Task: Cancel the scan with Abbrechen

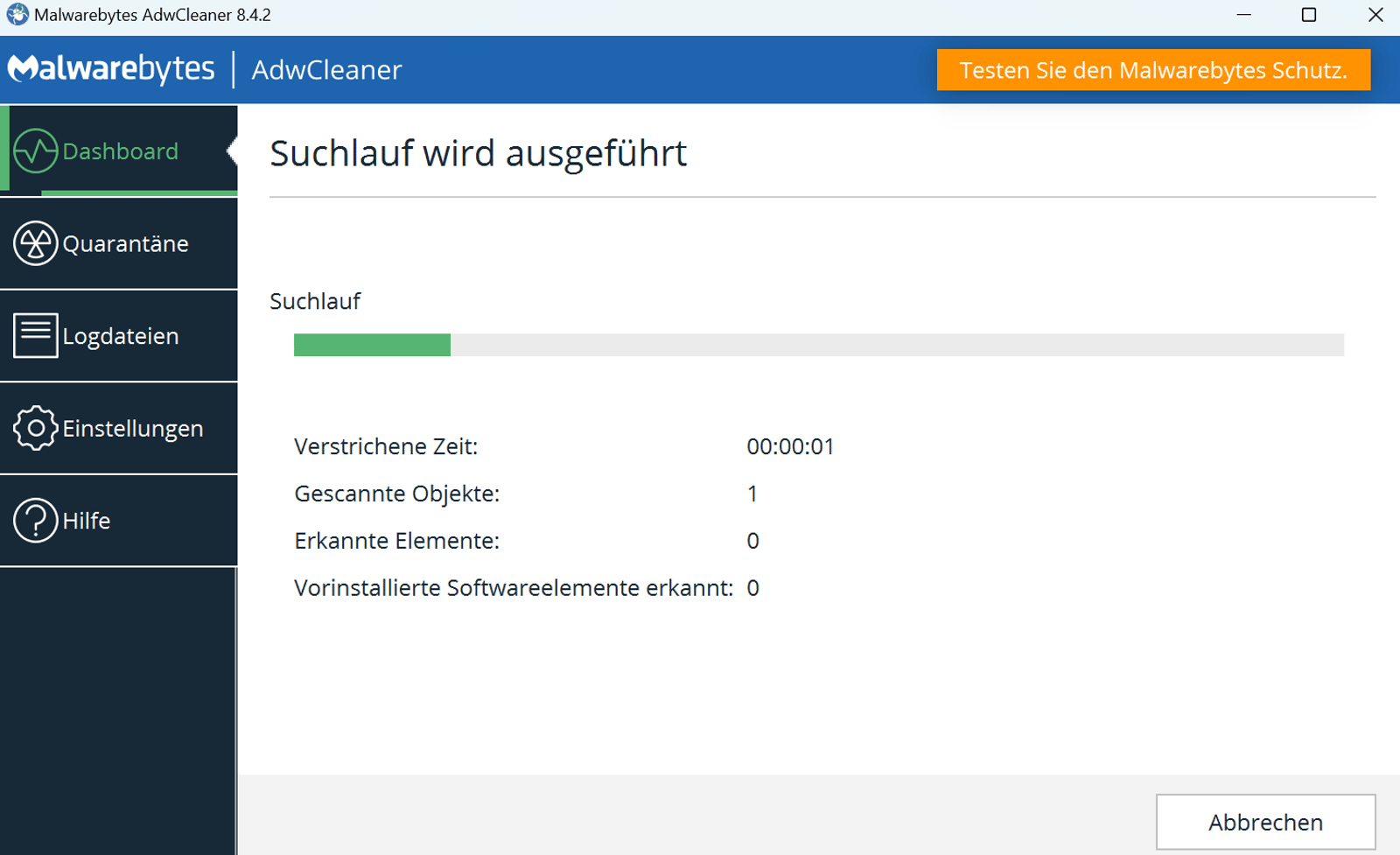Action: 1265,821
